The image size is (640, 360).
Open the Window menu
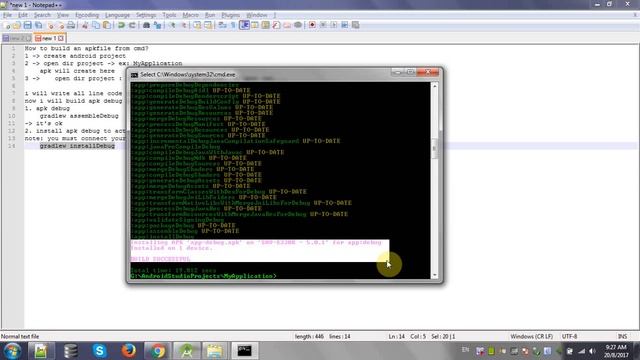[x=257, y=15]
